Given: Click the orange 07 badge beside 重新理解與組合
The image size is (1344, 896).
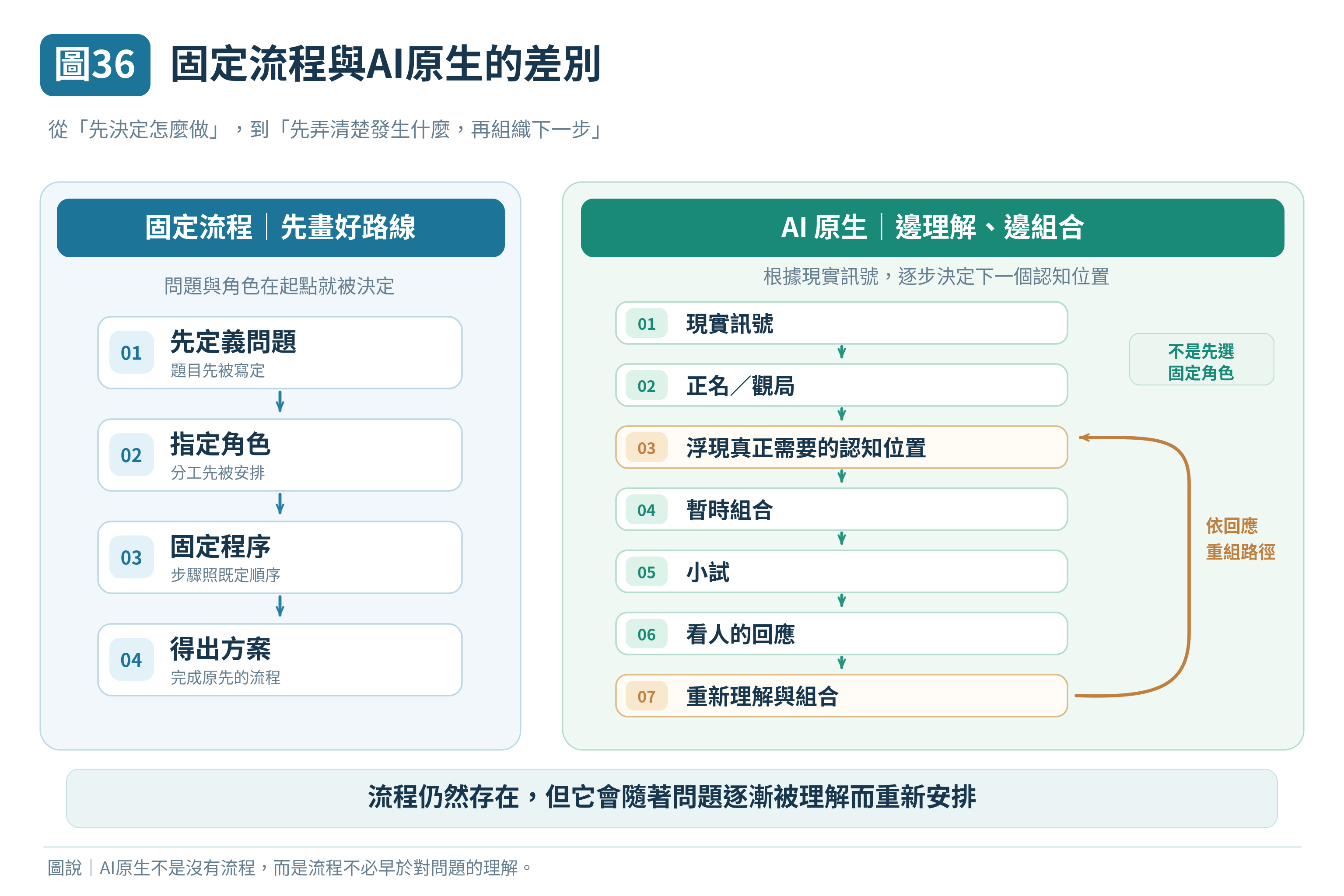Looking at the screenshot, I should (x=646, y=696).
